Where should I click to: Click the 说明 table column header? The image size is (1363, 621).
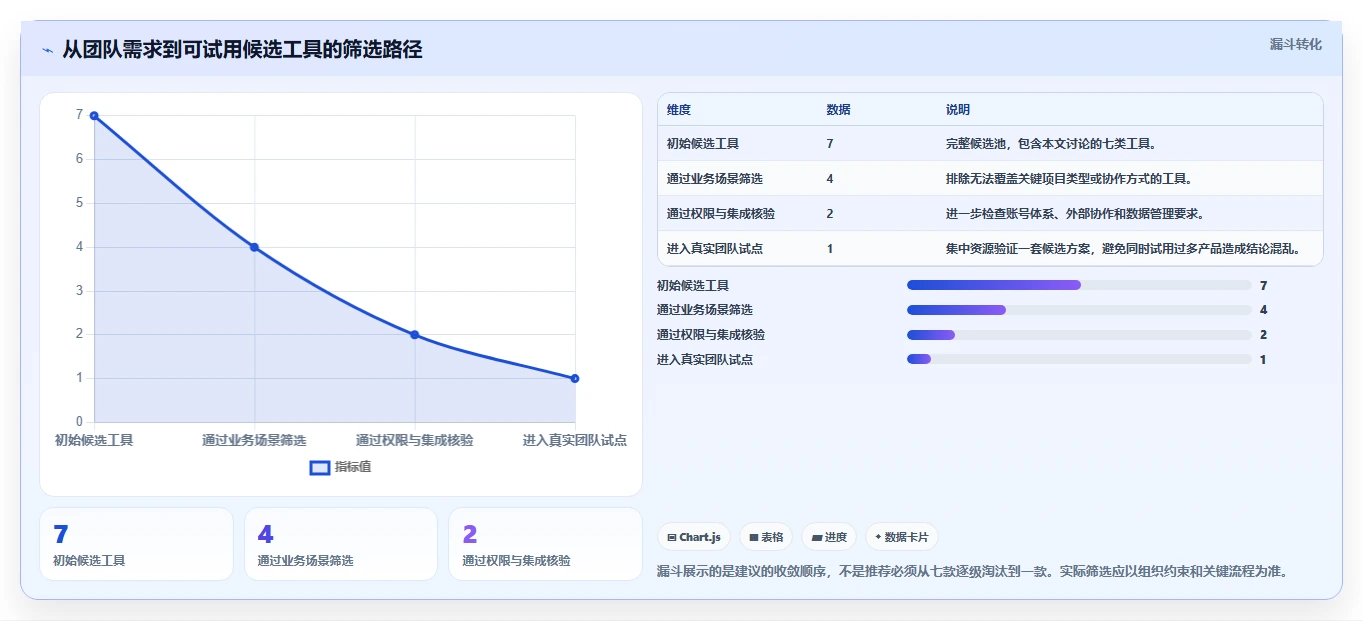pos(958,110)
